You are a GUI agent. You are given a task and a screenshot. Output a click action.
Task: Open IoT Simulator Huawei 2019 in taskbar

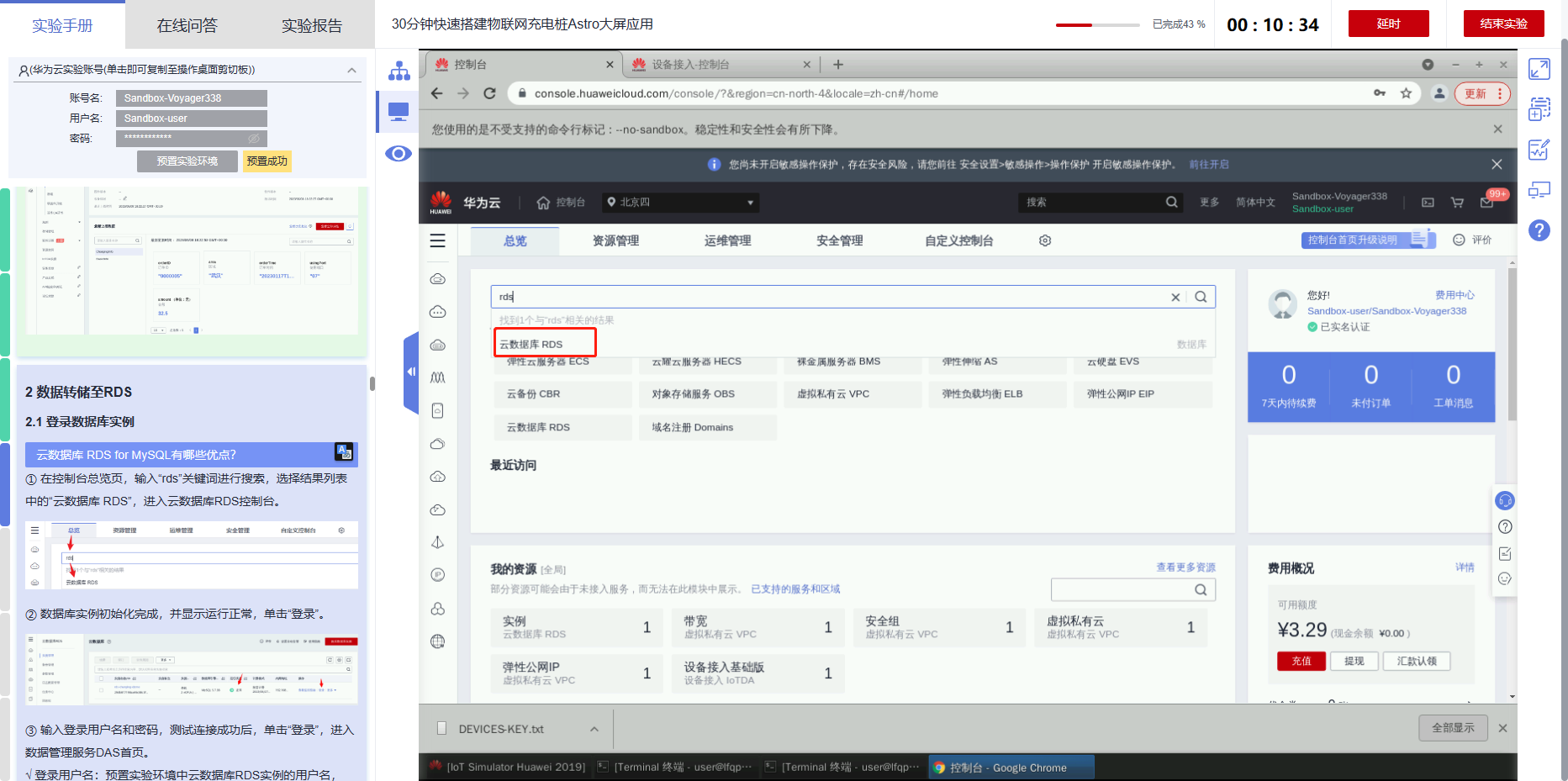click(x=507, y=767)
